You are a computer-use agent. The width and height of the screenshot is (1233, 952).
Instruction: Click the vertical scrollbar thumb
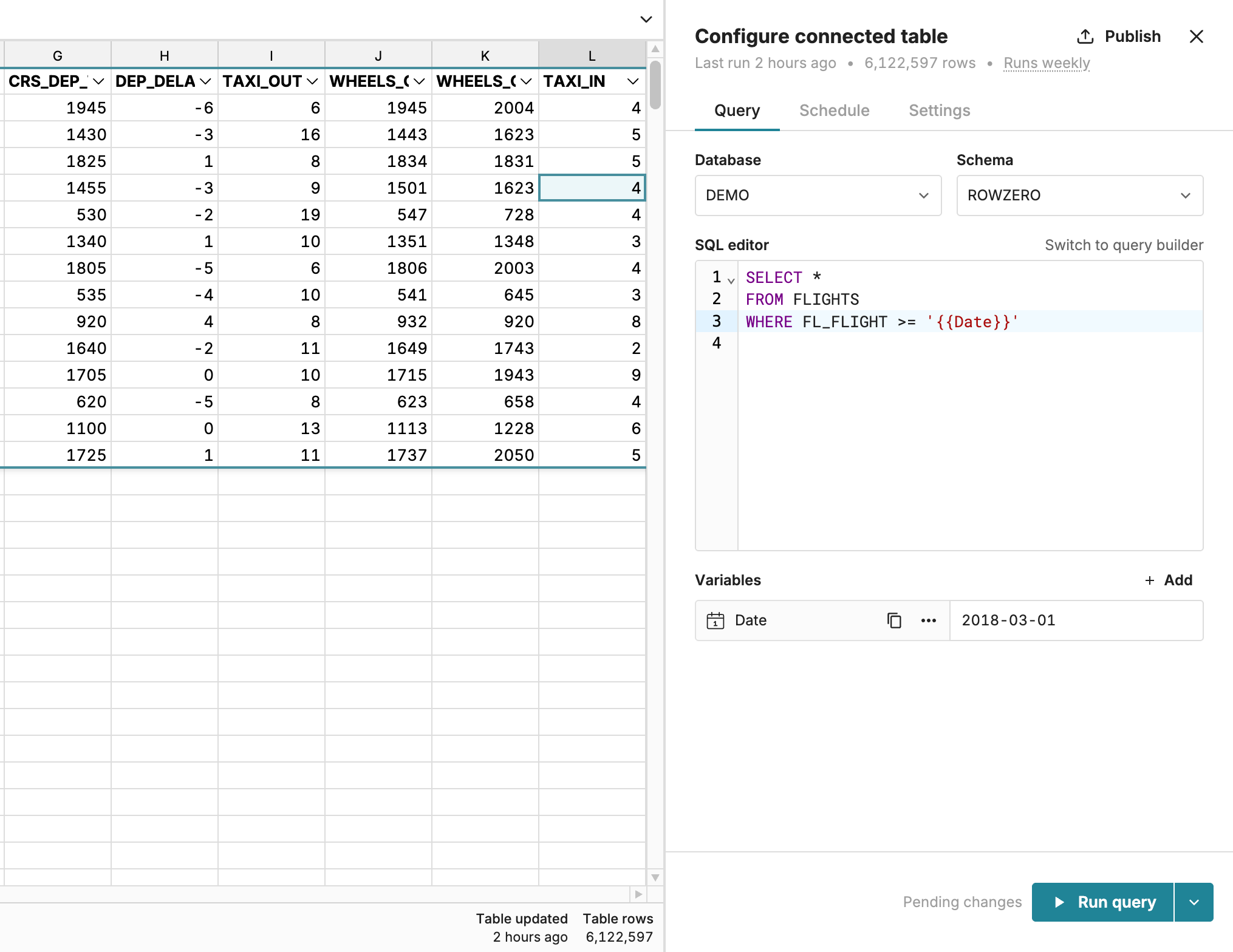[x=655, y=85]
